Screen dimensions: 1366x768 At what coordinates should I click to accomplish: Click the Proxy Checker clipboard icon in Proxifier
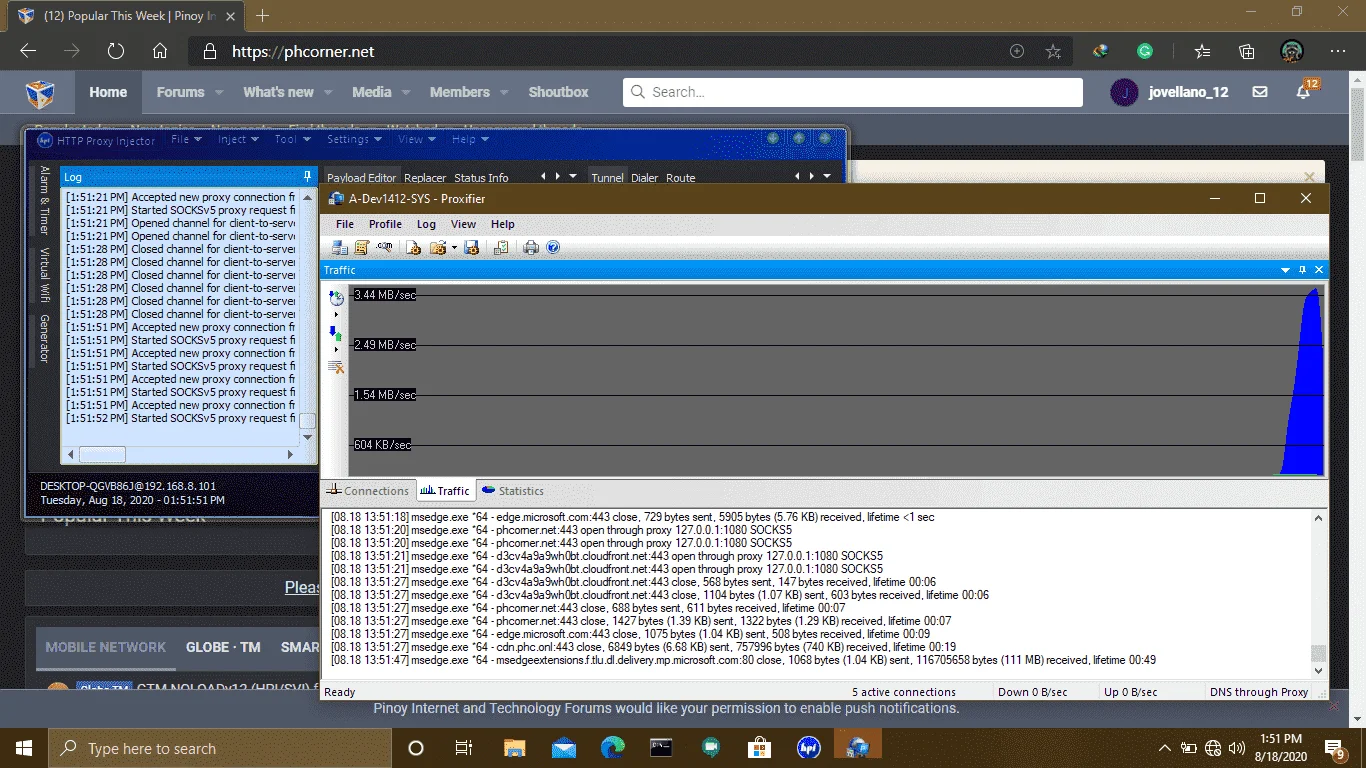point(501,247)
